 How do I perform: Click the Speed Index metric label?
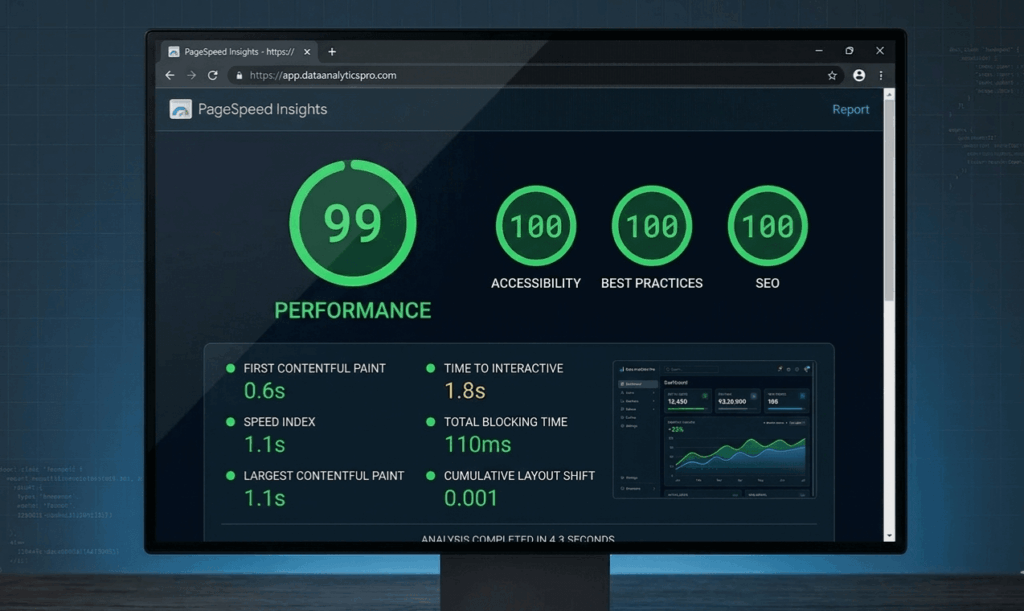(x=280, y=422)
